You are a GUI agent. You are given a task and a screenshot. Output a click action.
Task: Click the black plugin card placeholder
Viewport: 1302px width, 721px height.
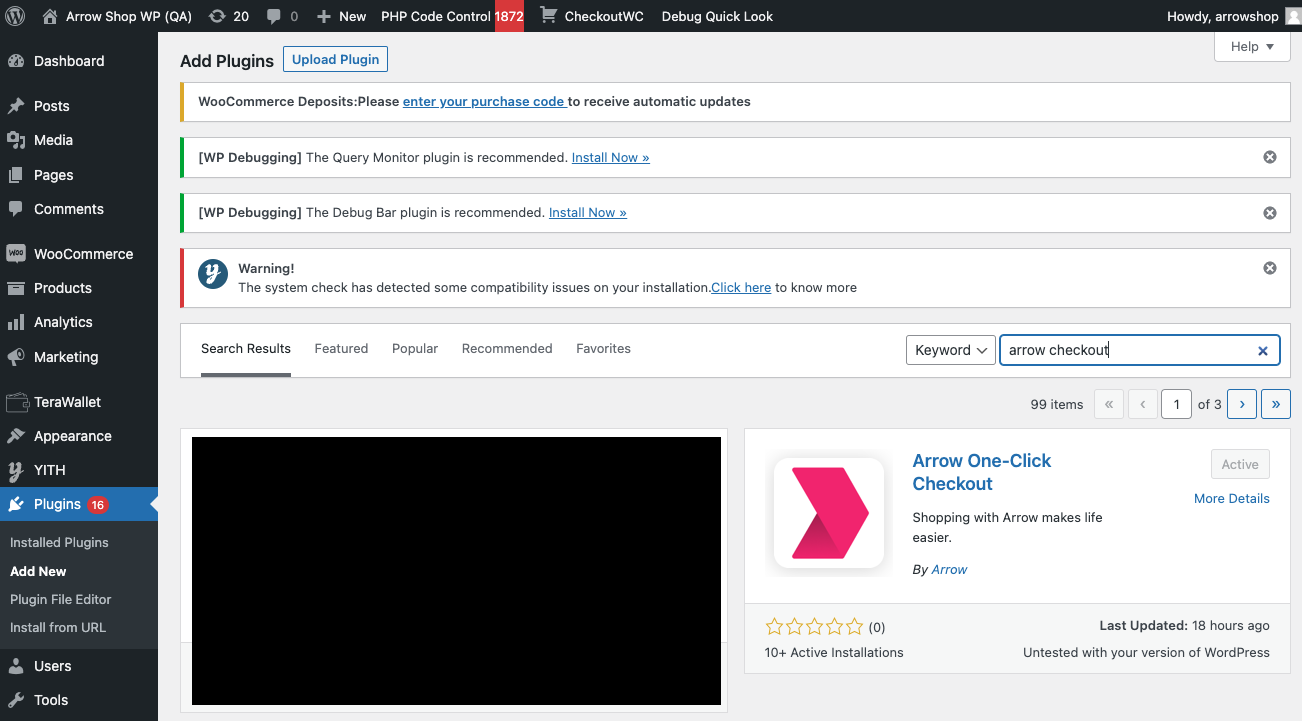pyautogui.click(x=456, y=571)
